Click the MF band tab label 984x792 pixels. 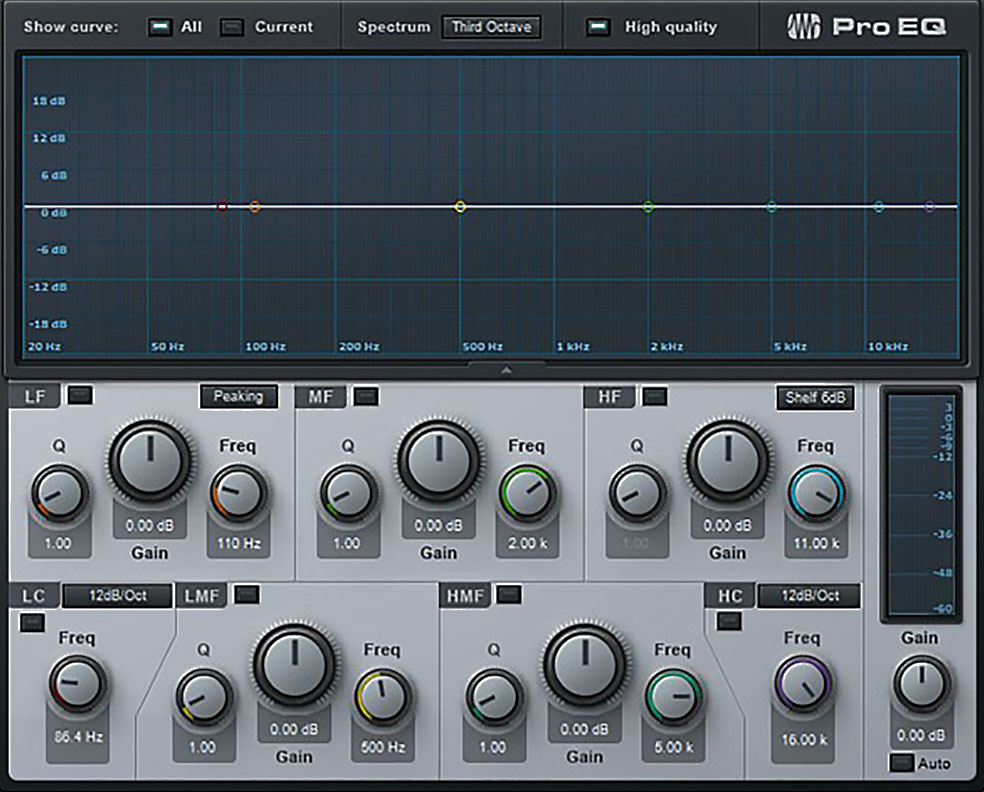321,397
